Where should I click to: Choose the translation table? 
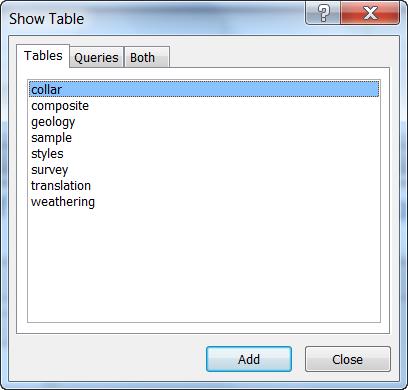click(x=61, y=186)
